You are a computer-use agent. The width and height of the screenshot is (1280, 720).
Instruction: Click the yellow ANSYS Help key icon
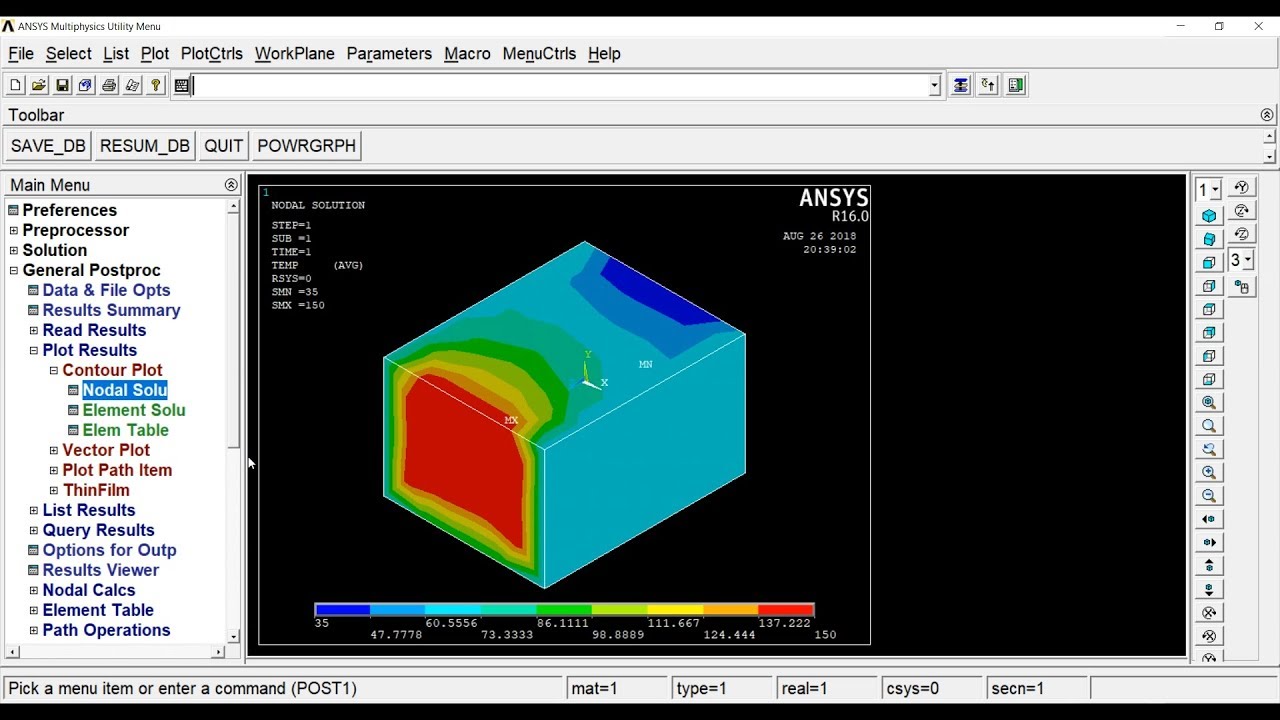156,86
